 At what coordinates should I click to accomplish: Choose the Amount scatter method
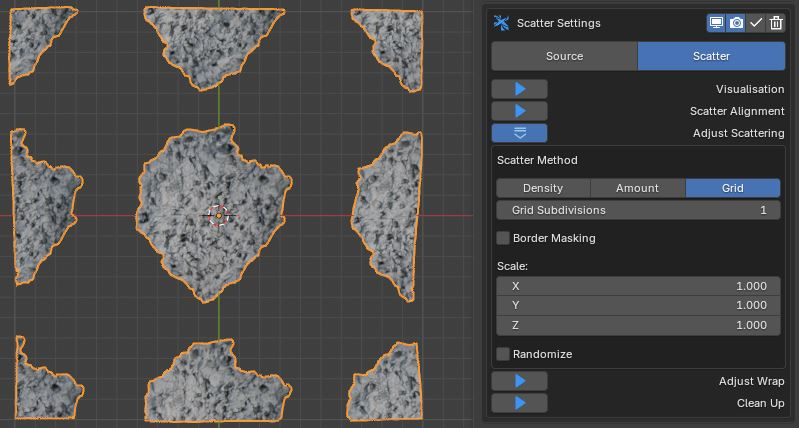pos(637,188)
